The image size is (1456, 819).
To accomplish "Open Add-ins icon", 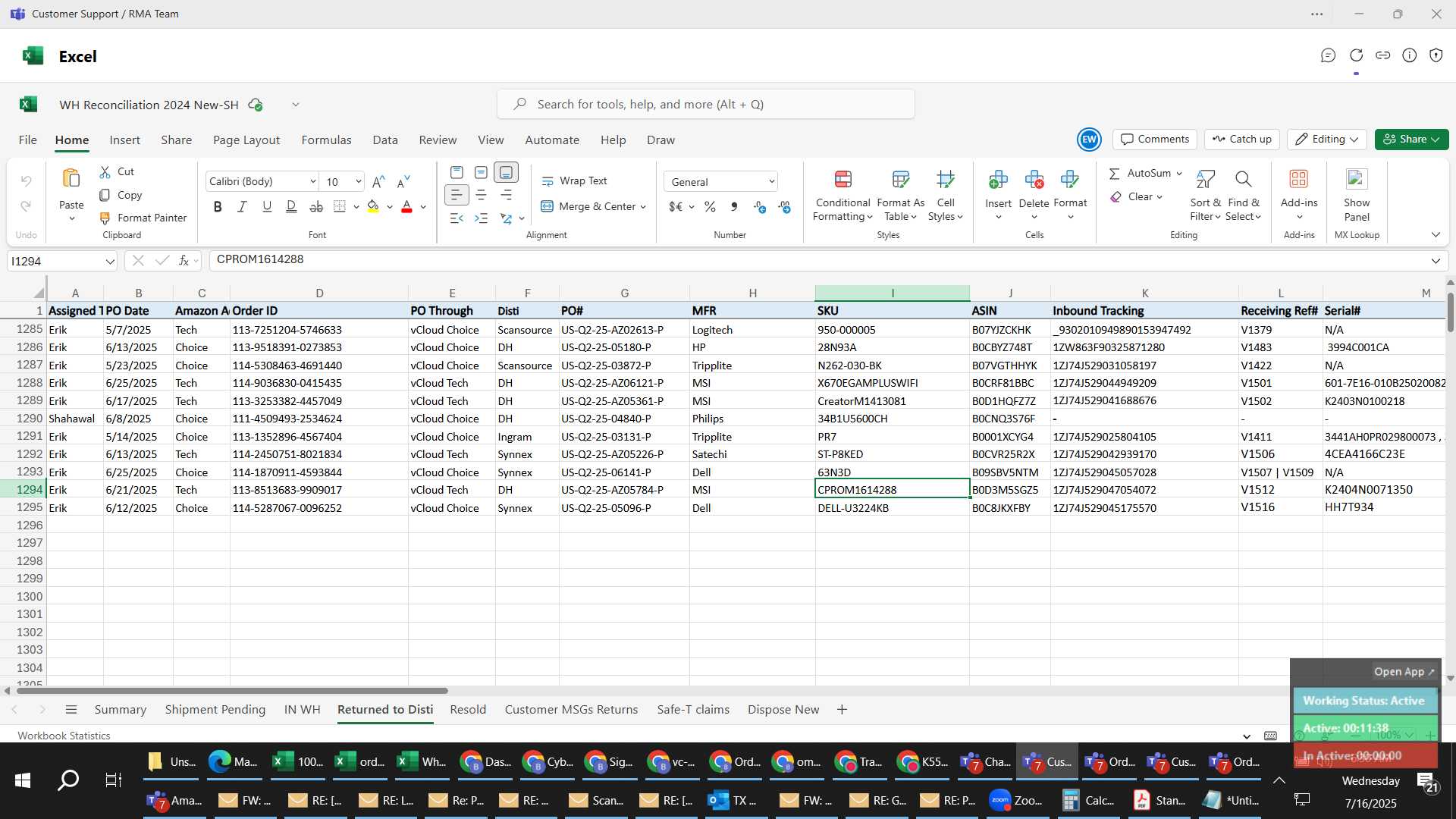I will click(1299, 179).
